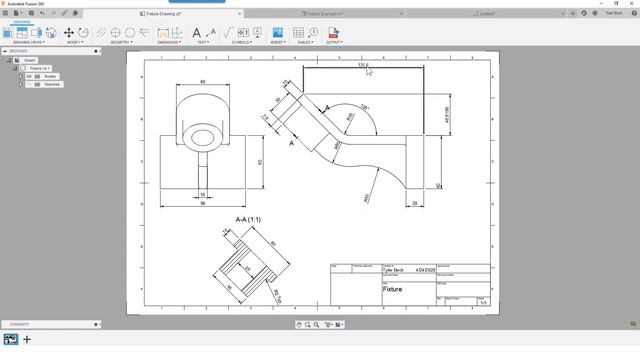Open the Data Panel grid icon
Viewport: 640px width, 360px height.
(5, 13)
